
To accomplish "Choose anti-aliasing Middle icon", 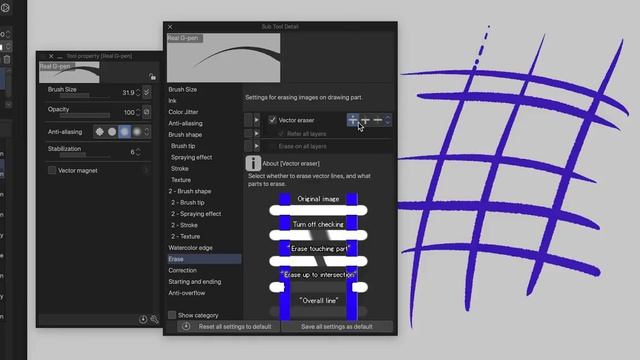I will [124, 131].
